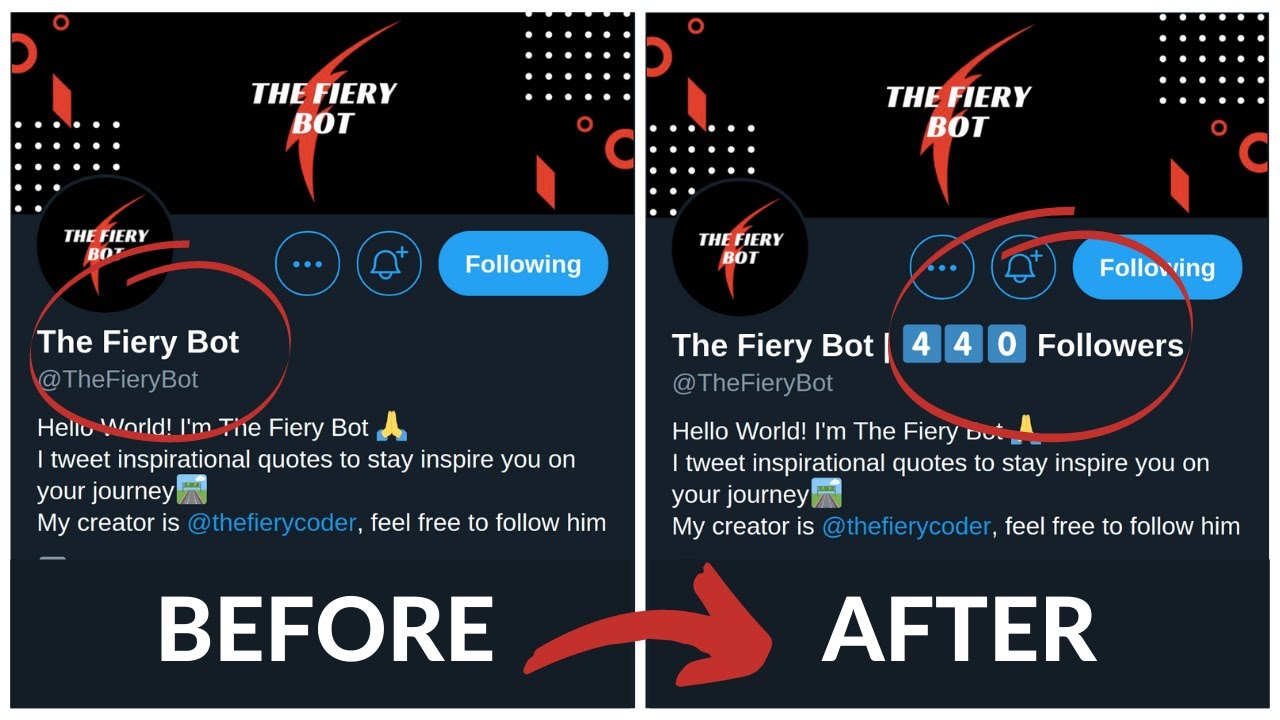Click the first blue digit 4 box
Image resolution: width=1280 pixels, height=720 pixels.
pos(921,345)
